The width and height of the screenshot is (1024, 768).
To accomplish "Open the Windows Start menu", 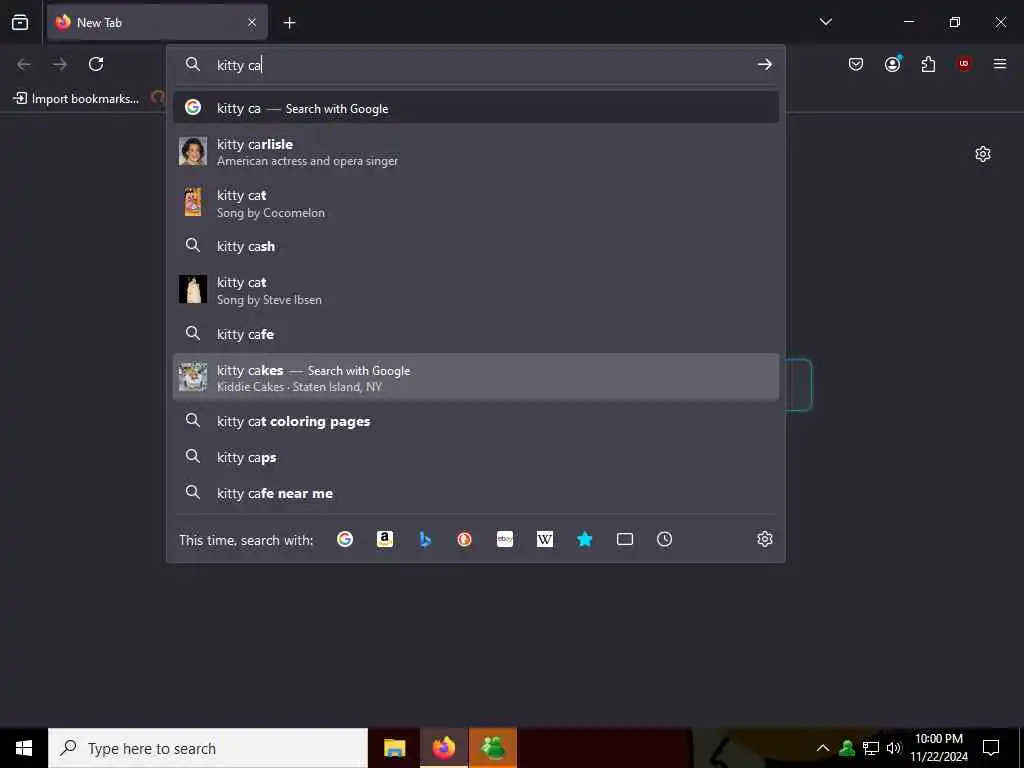I will click(x=24, y=748).
